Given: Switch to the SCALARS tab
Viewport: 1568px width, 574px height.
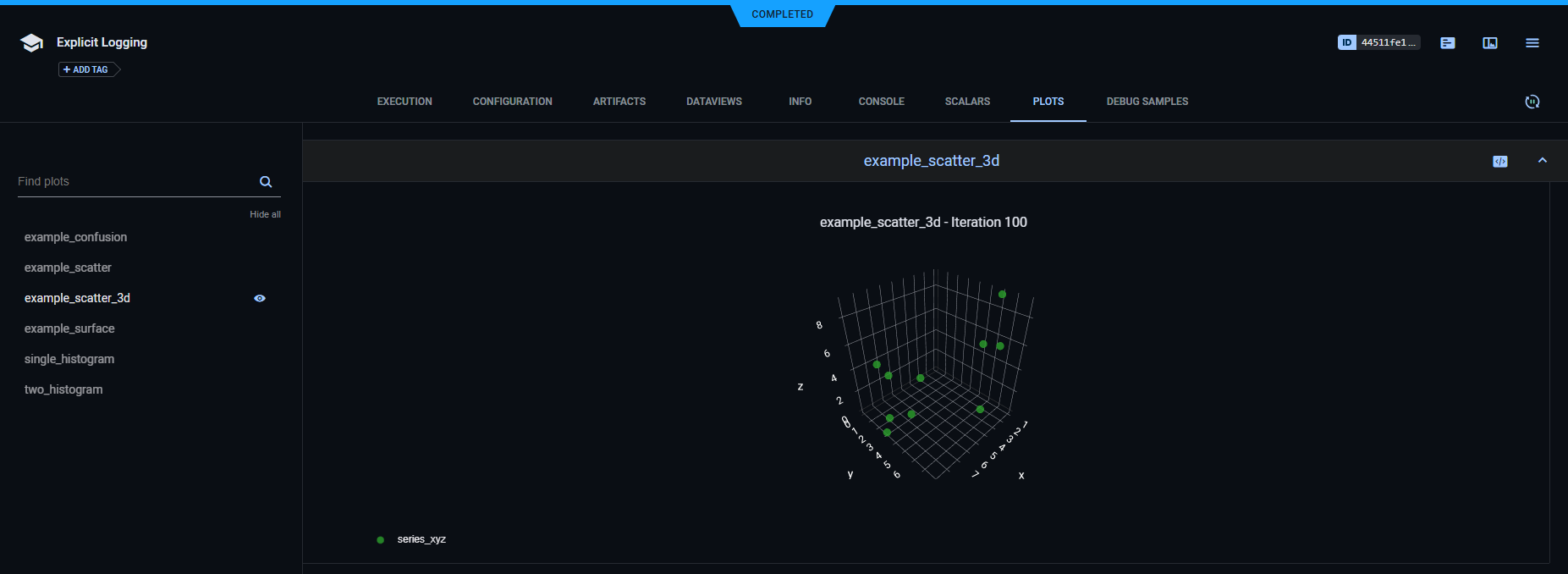Looking at the screenshot, I should point(967,102).
